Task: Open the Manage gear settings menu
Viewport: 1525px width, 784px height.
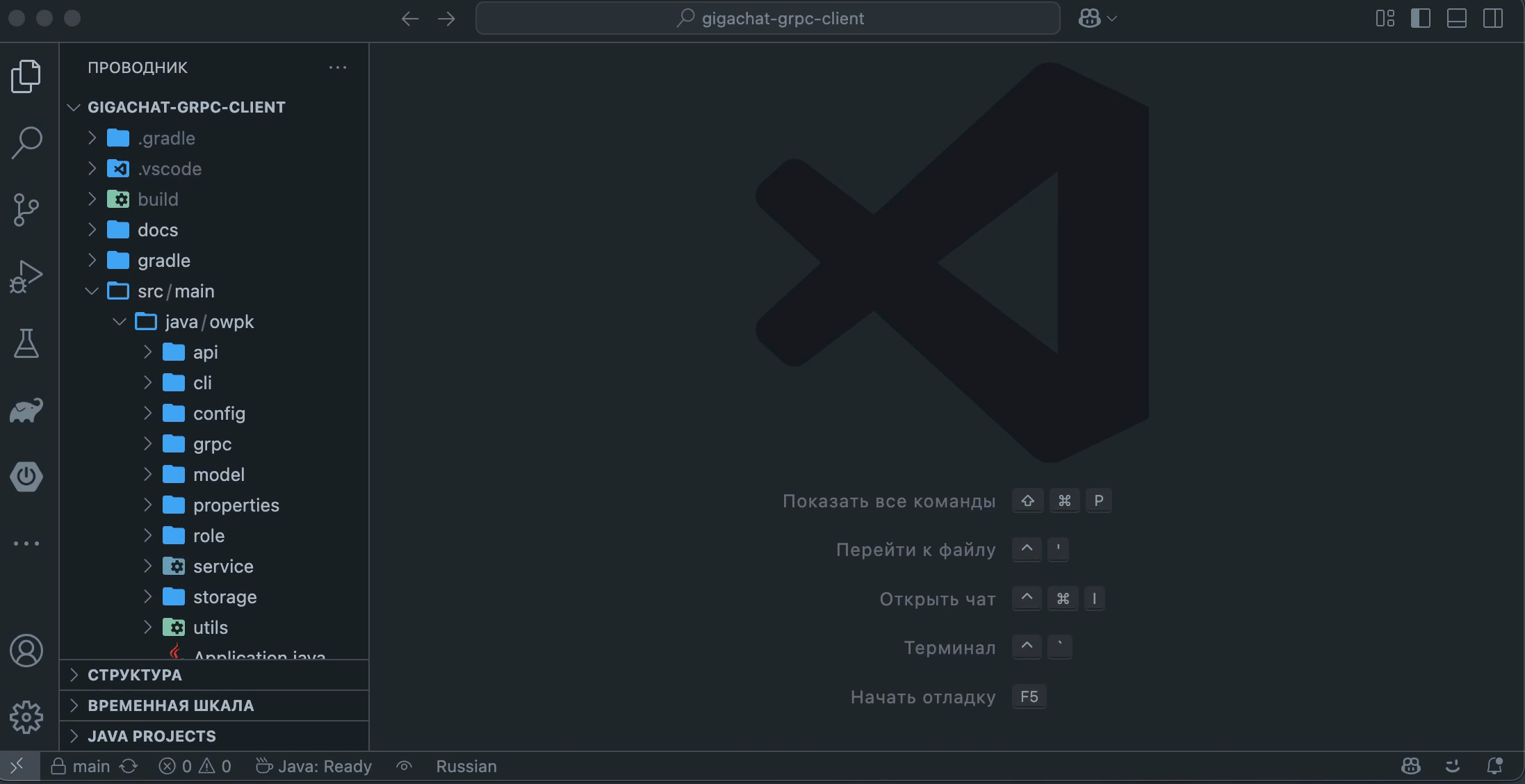Action: (x=26, y=717)
